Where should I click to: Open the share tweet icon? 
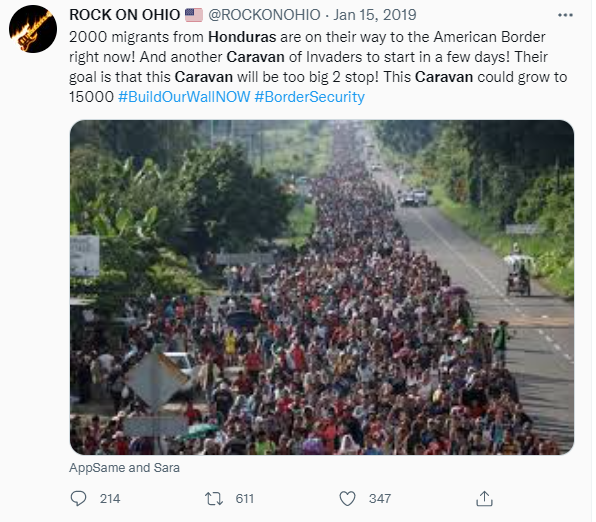[x=484, y=498]
